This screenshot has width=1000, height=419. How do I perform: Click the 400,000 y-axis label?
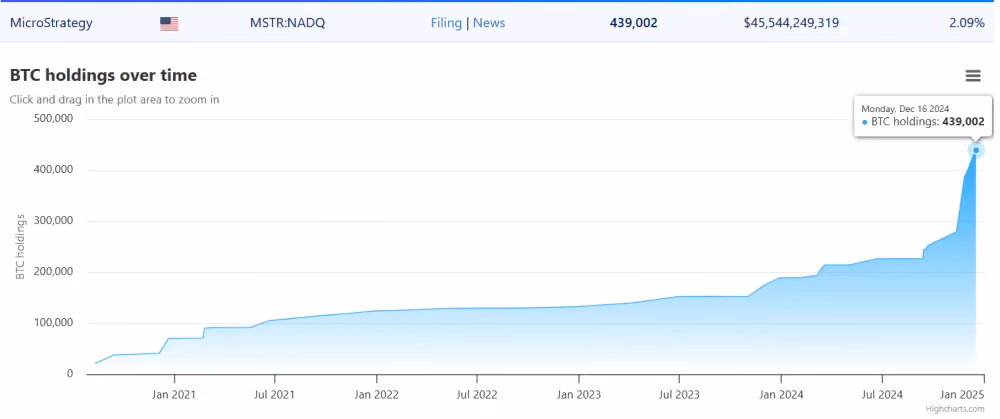[52, 170]
